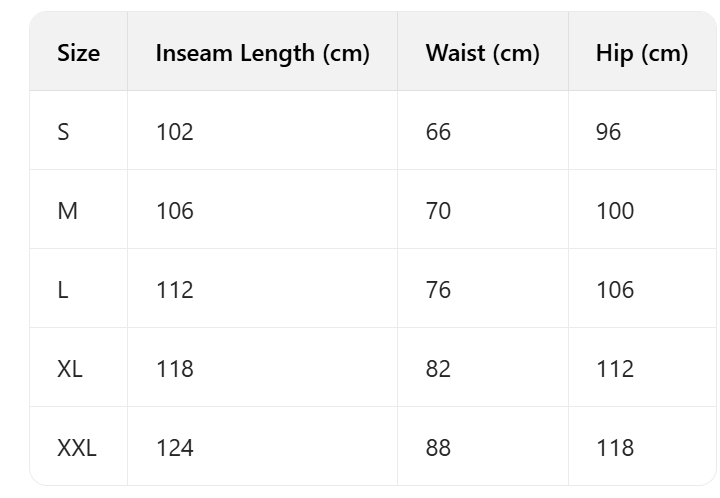This screenshot has width=720, height=498.
Task: Click the XXL size cell
Action: point(77,448)
